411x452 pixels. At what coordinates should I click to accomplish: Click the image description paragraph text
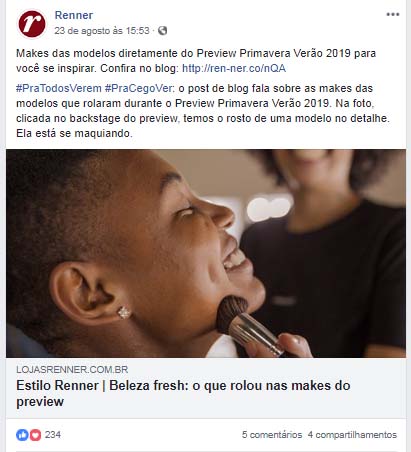(x=203, y=111)
